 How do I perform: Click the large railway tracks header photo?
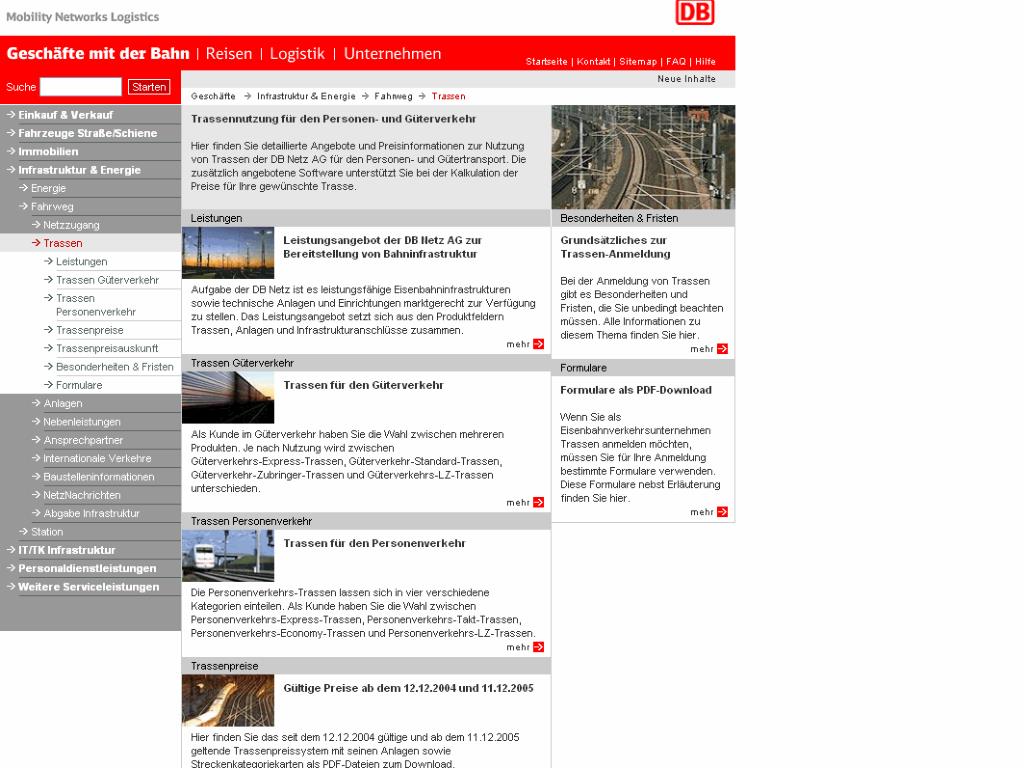click(x=643, y=157)
